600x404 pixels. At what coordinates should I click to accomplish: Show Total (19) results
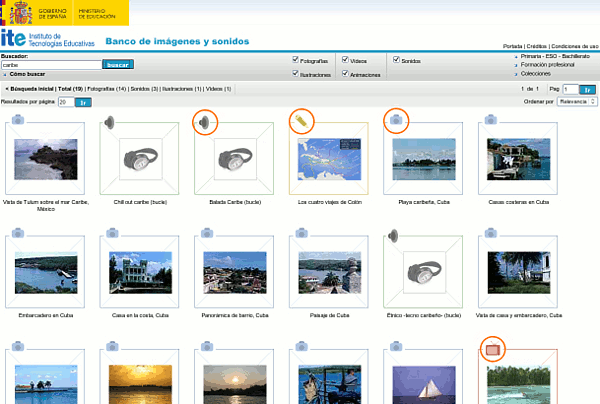70,89
